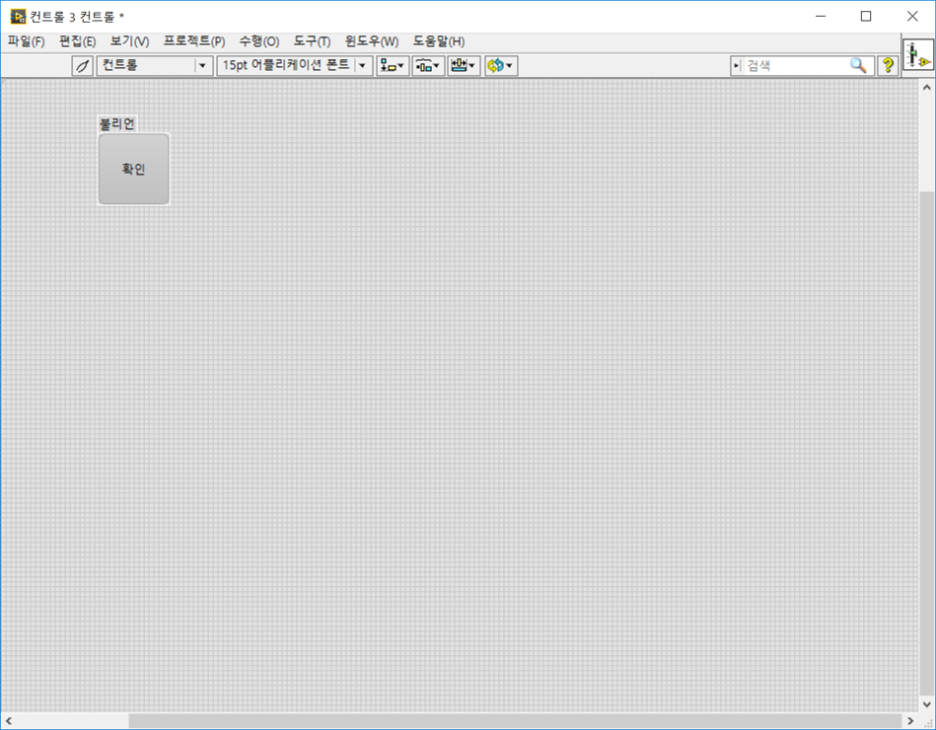Screen dimensions: 936x730
Task: Open the 프로젝트(P) menu
Action: pos(194,41)
